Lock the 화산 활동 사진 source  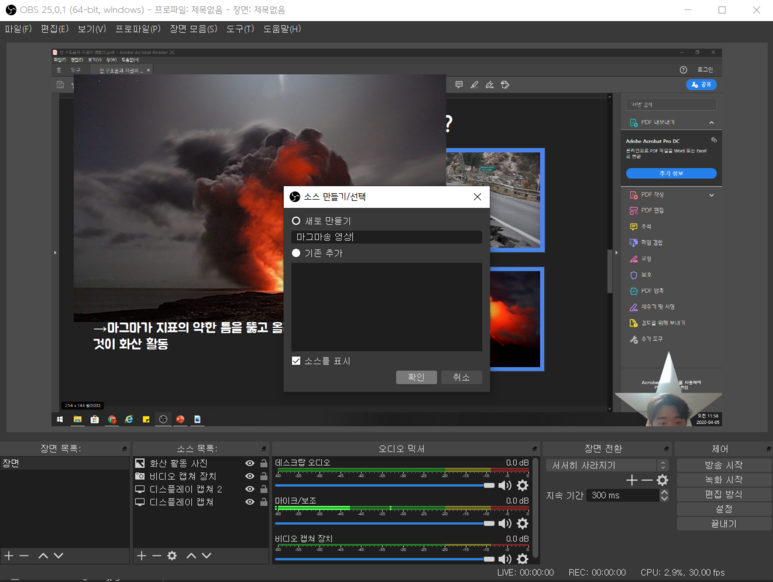click(264, 463)
